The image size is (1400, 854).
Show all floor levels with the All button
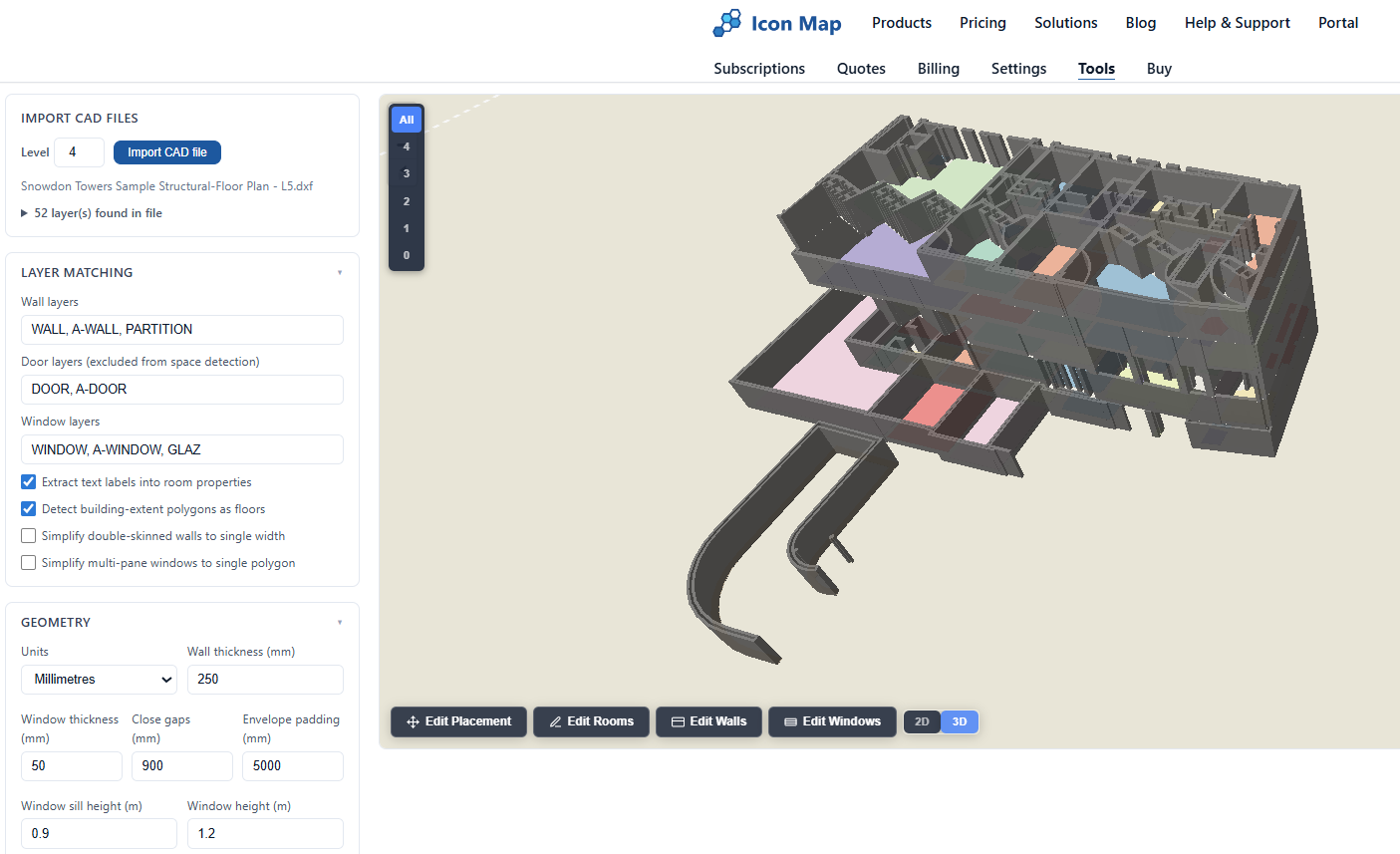(x=406, y=119)
